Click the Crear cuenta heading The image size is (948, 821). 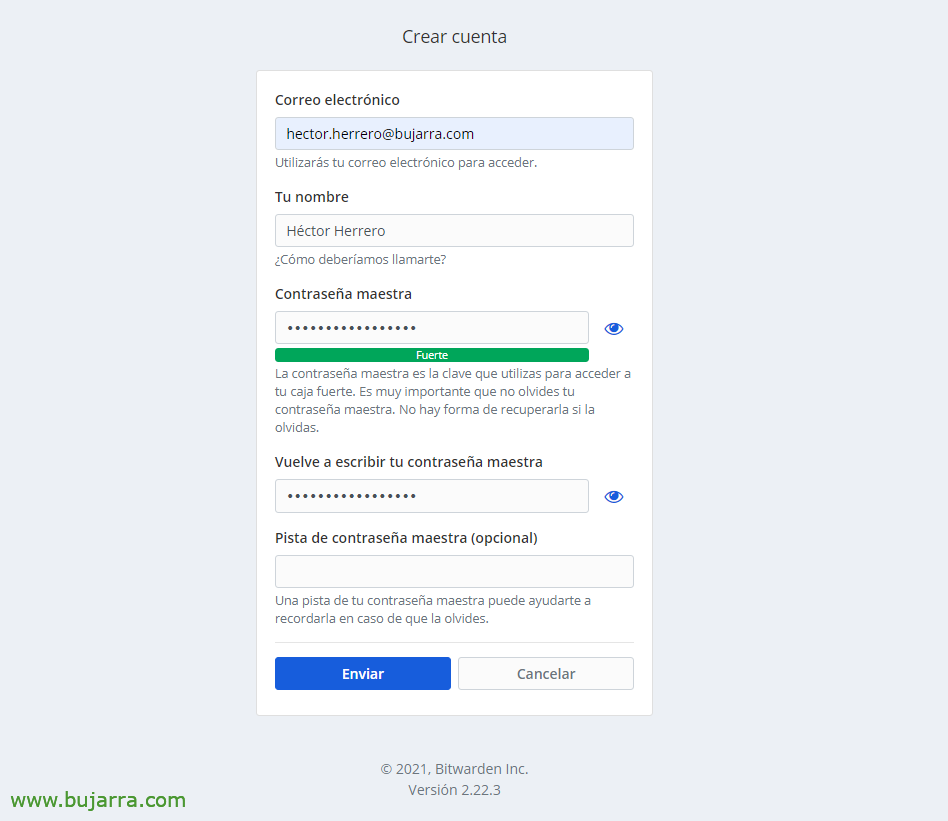(x=455, y=37)
